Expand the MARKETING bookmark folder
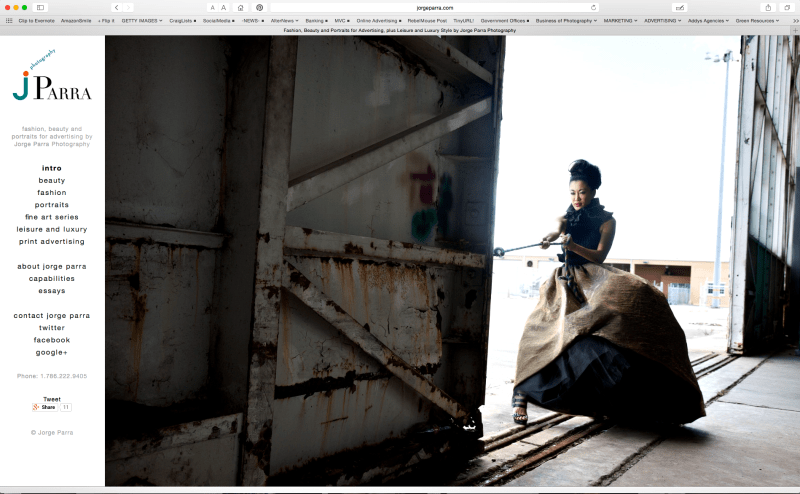800x494 pixels. click(x=621, y=20)
